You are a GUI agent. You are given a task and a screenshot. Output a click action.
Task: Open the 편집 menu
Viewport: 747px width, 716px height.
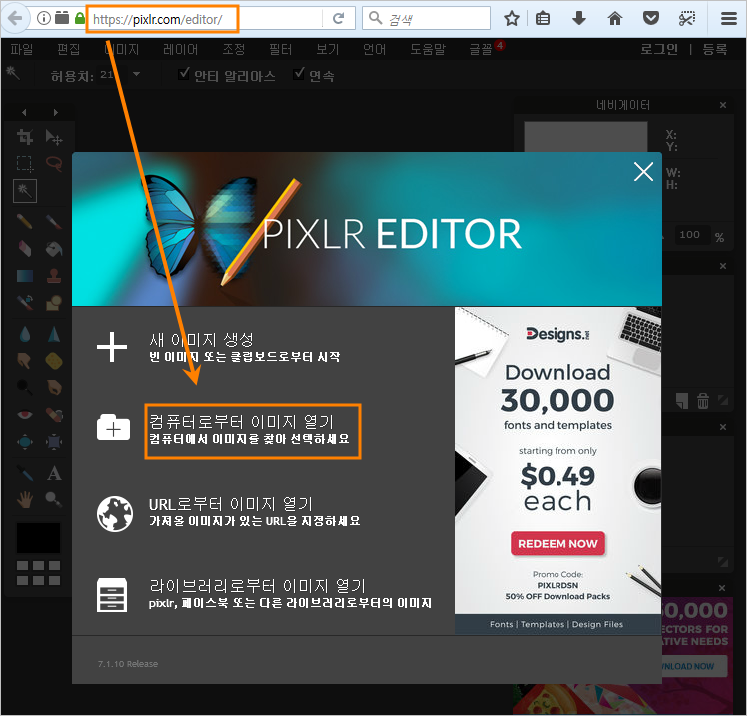pos(68,49)
